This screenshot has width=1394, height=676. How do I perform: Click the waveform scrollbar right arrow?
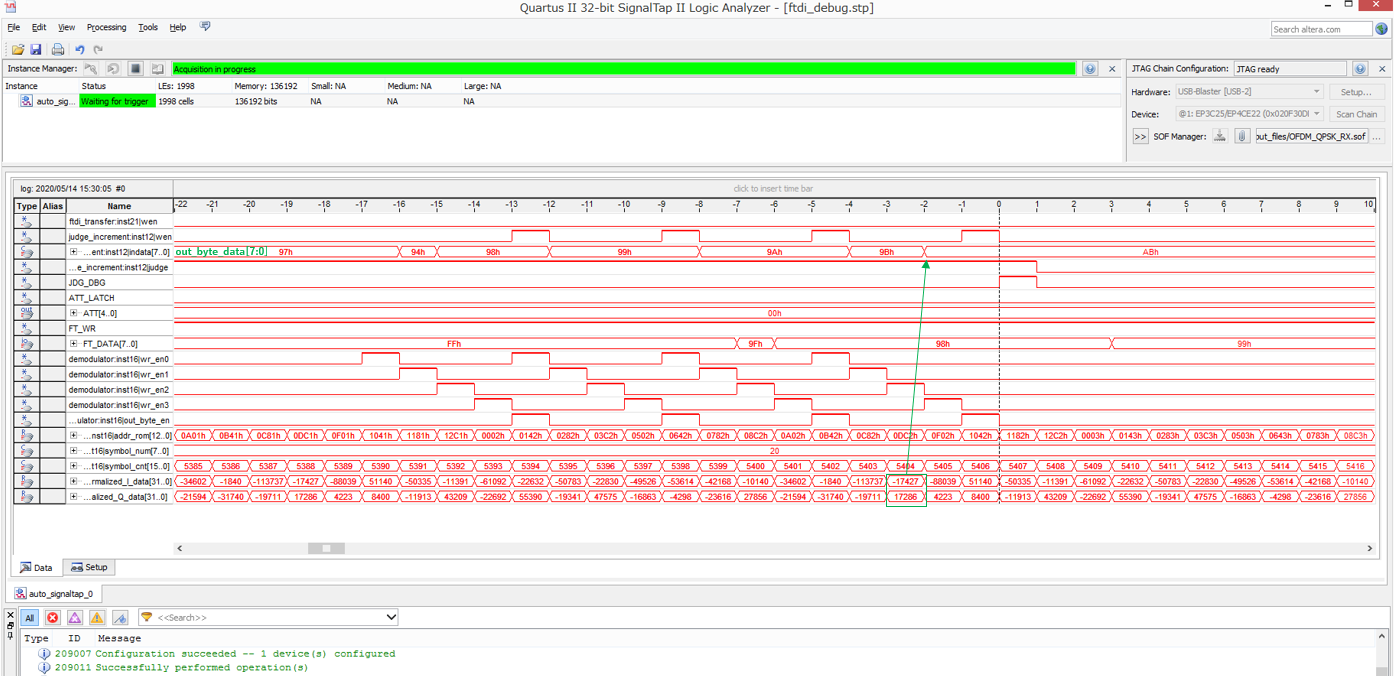(x=1370, y=548)
